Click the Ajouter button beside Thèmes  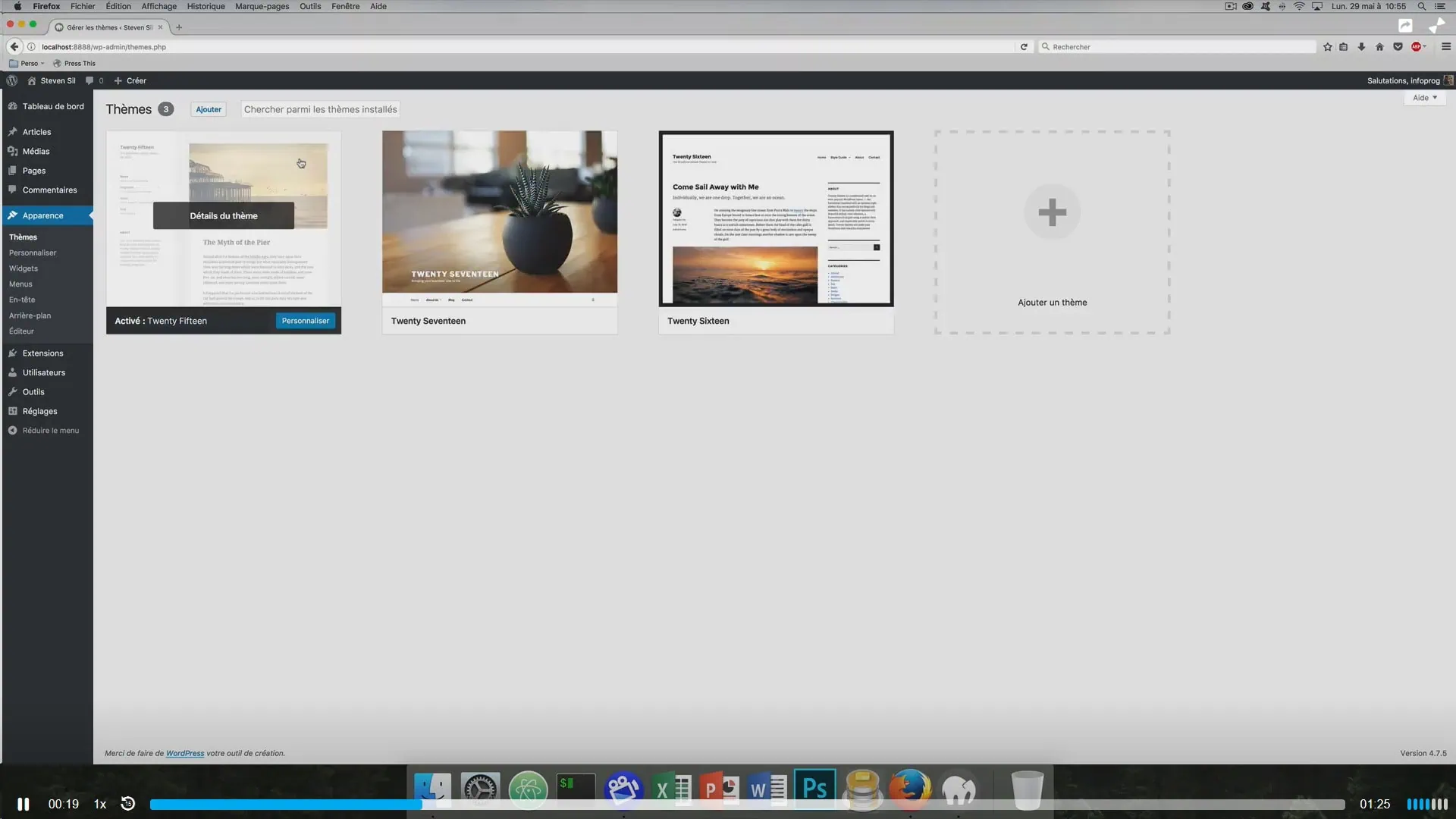point(209,109)
